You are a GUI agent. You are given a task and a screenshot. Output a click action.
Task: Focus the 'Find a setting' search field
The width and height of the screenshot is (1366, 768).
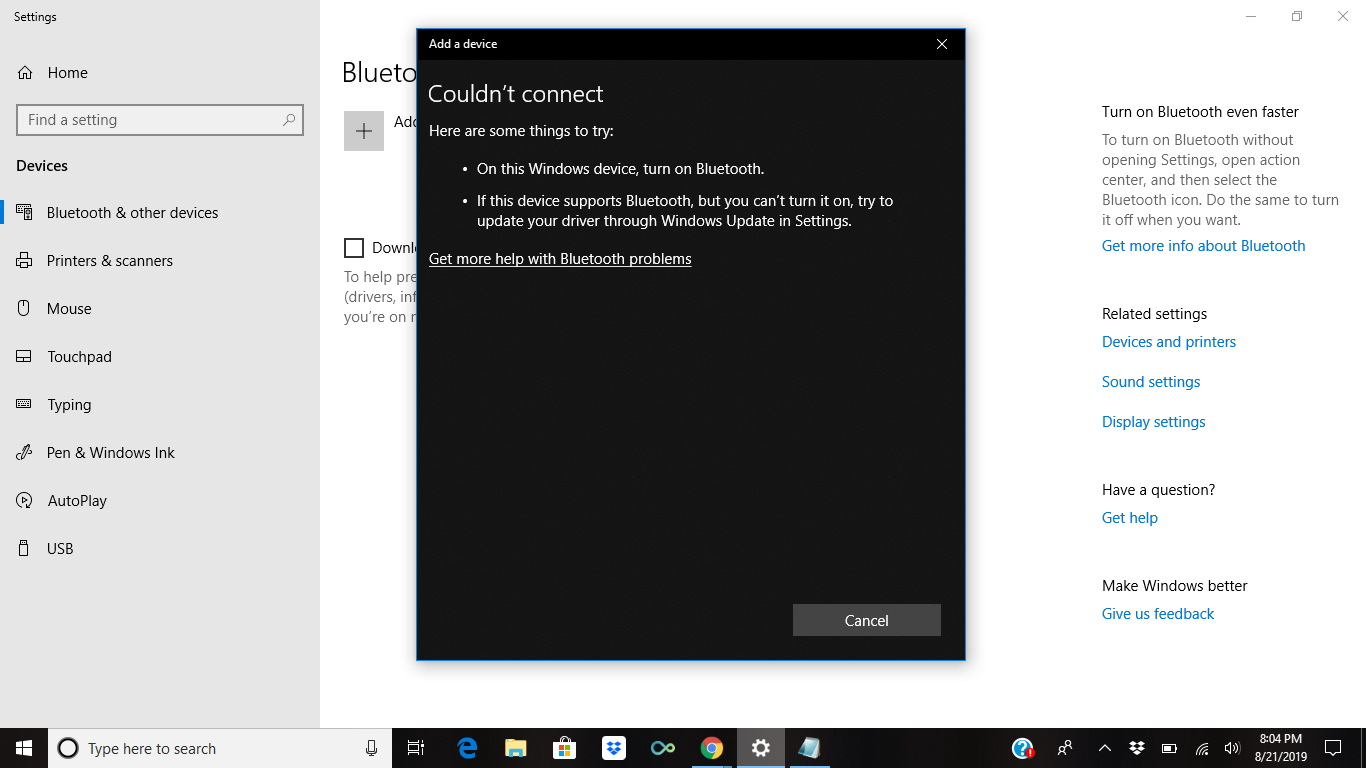pyautogui.click(x=160, y=120)
